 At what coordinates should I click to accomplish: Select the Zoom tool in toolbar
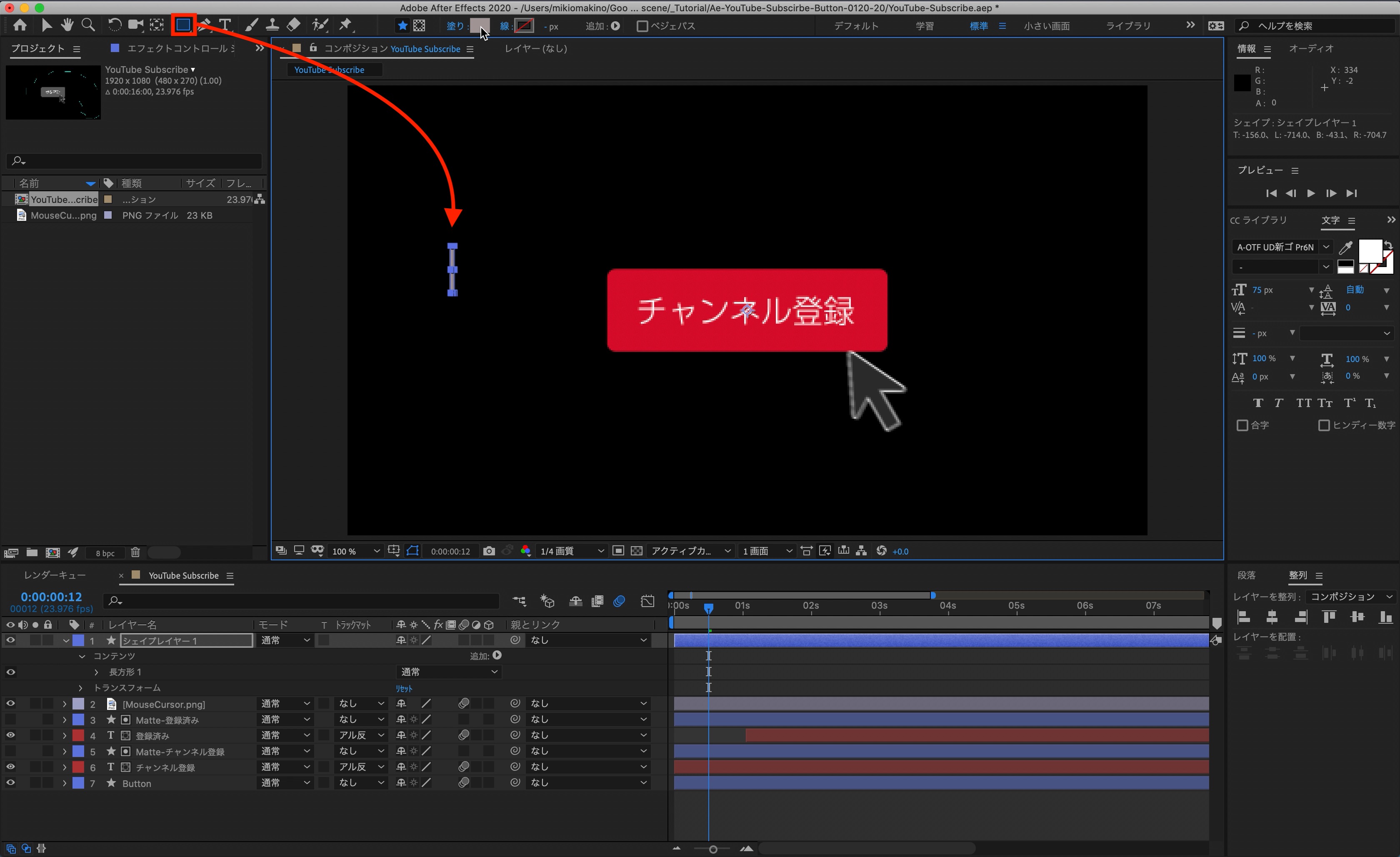tap(87, 25)
